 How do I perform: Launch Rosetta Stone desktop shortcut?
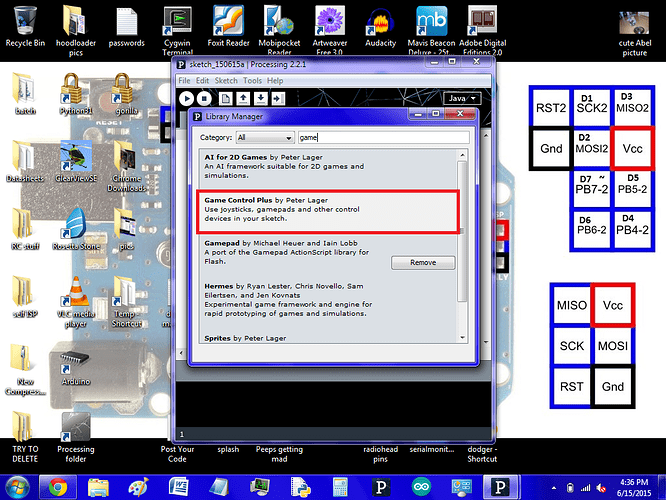click(76, 229)
